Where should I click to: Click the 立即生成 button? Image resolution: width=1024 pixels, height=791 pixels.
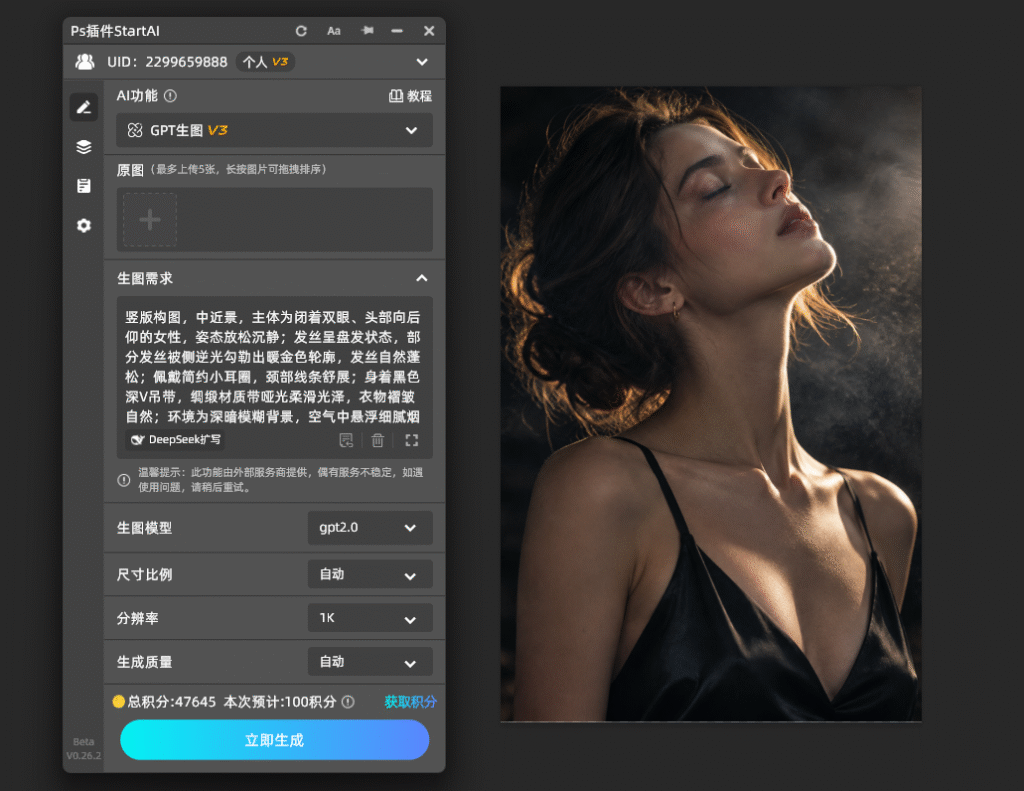click(x=274, y=740)
